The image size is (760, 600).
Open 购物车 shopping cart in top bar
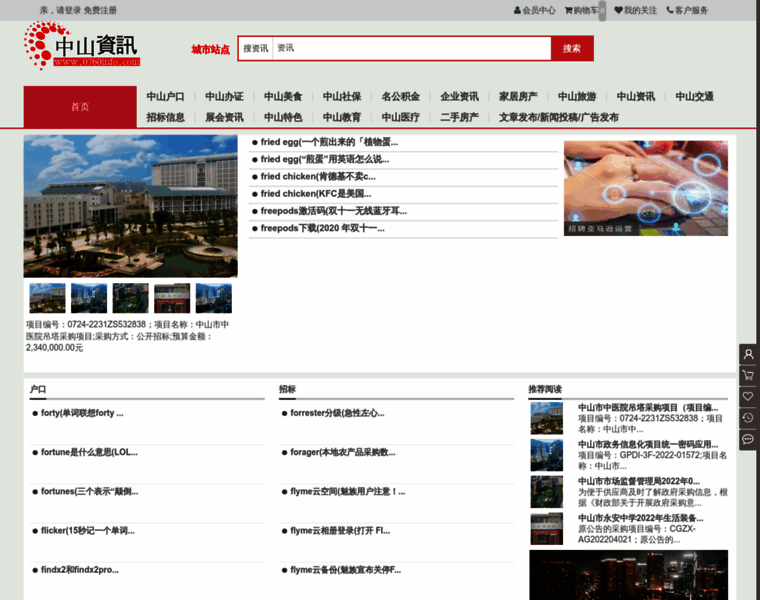581,10
